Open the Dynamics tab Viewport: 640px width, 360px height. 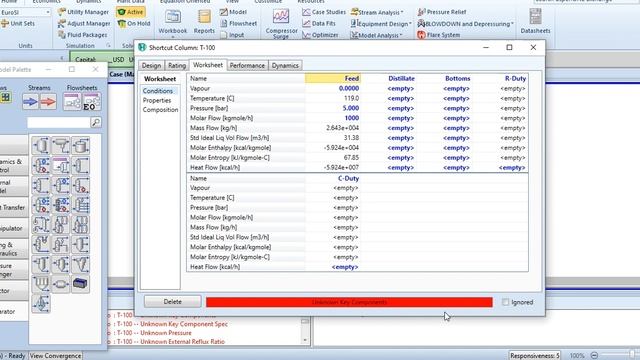pos(285,65)
